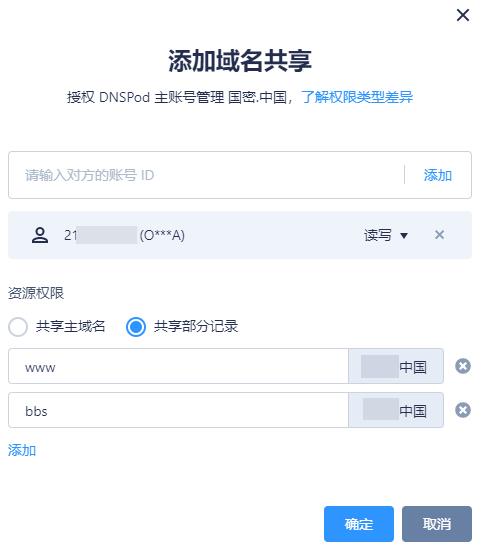Click the user avatar icon
486x546 pixels.
(40, 235)
